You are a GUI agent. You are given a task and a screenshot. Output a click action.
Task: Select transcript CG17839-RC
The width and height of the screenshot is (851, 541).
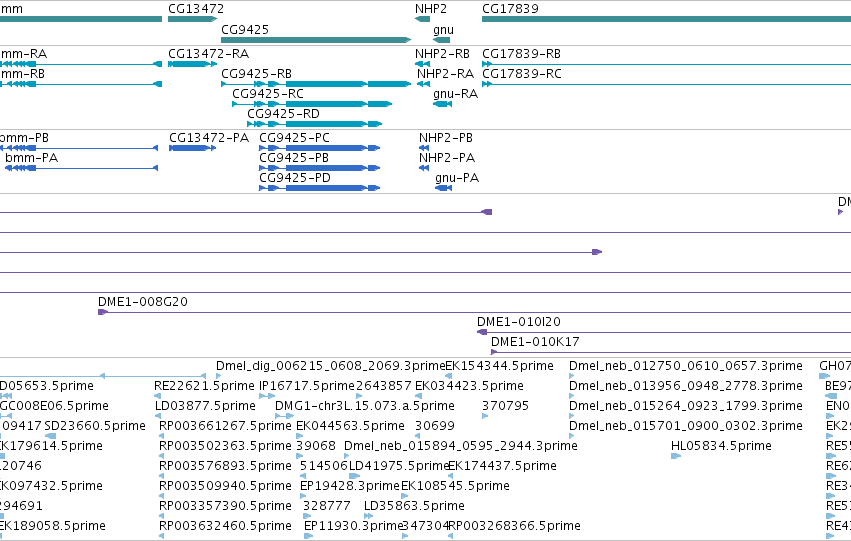click(666, 84)
